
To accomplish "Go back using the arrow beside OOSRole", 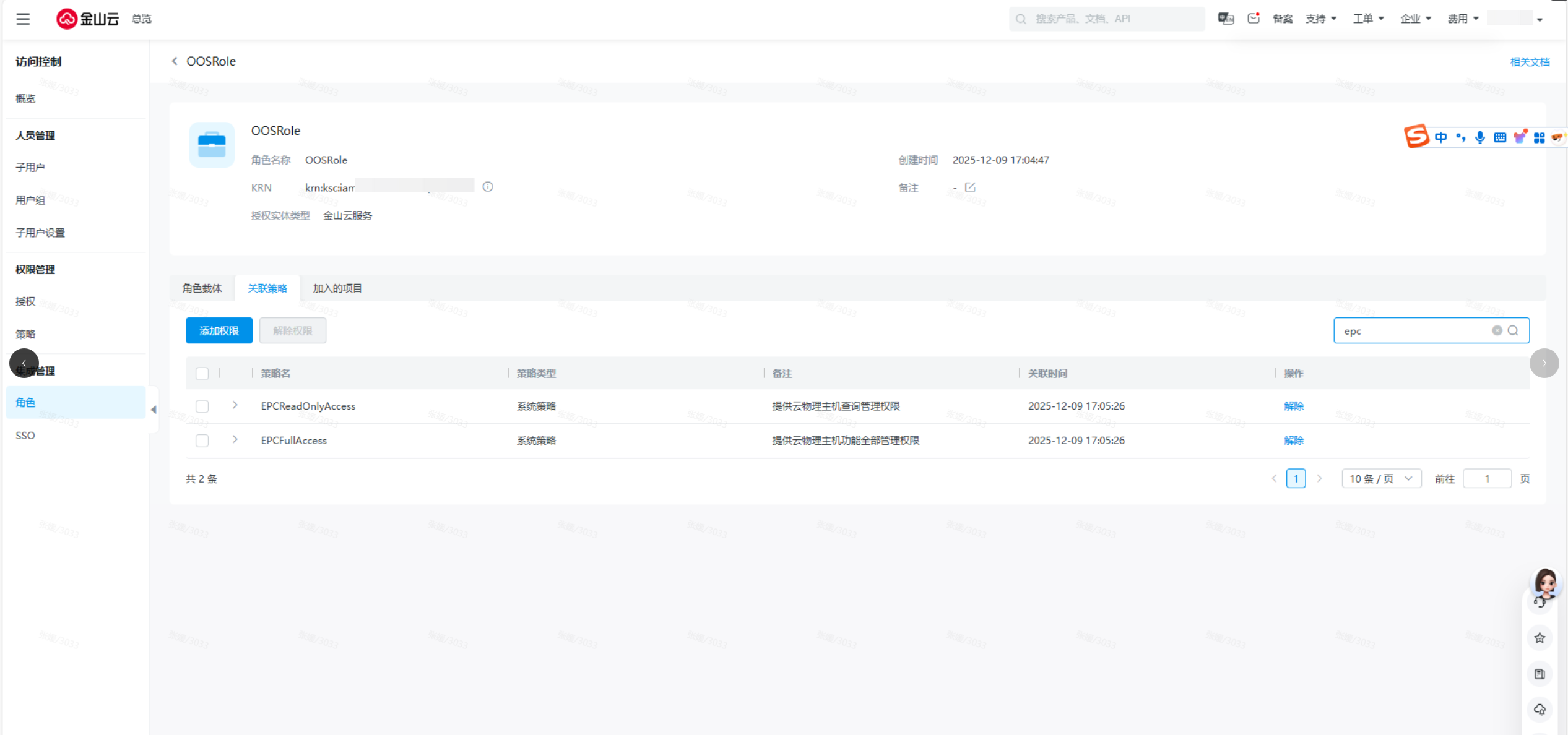I will (x=175, y=61).
